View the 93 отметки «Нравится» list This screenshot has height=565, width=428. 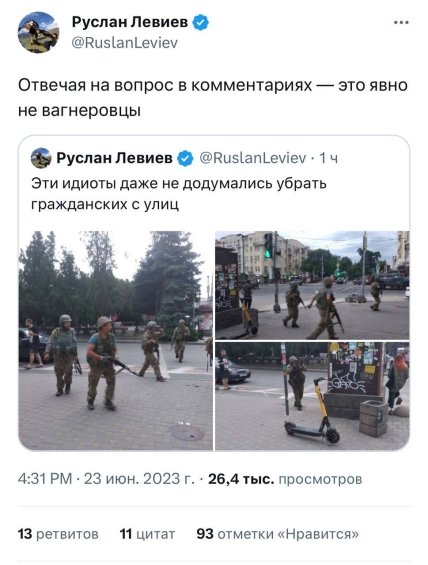[x=278, y=534]
